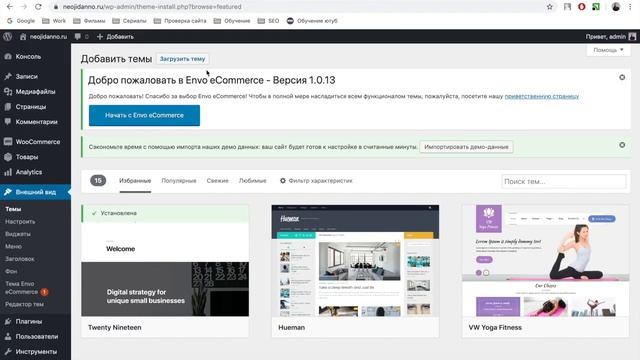640x360 pixels.
Task: Open the Комментарии menu item
Action: [x=35, y=122]
